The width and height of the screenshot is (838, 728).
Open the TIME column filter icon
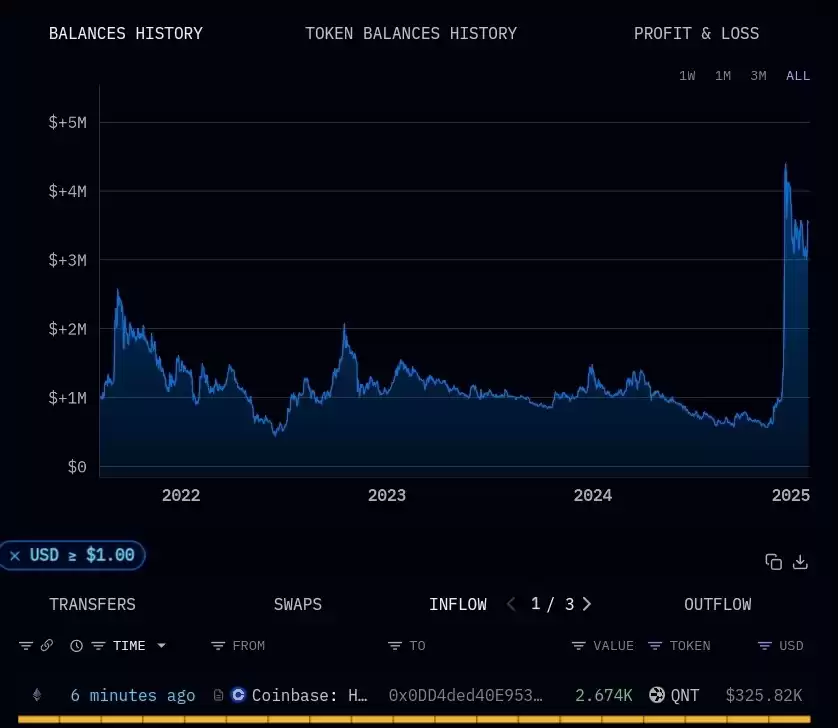(x=98, y=646)
